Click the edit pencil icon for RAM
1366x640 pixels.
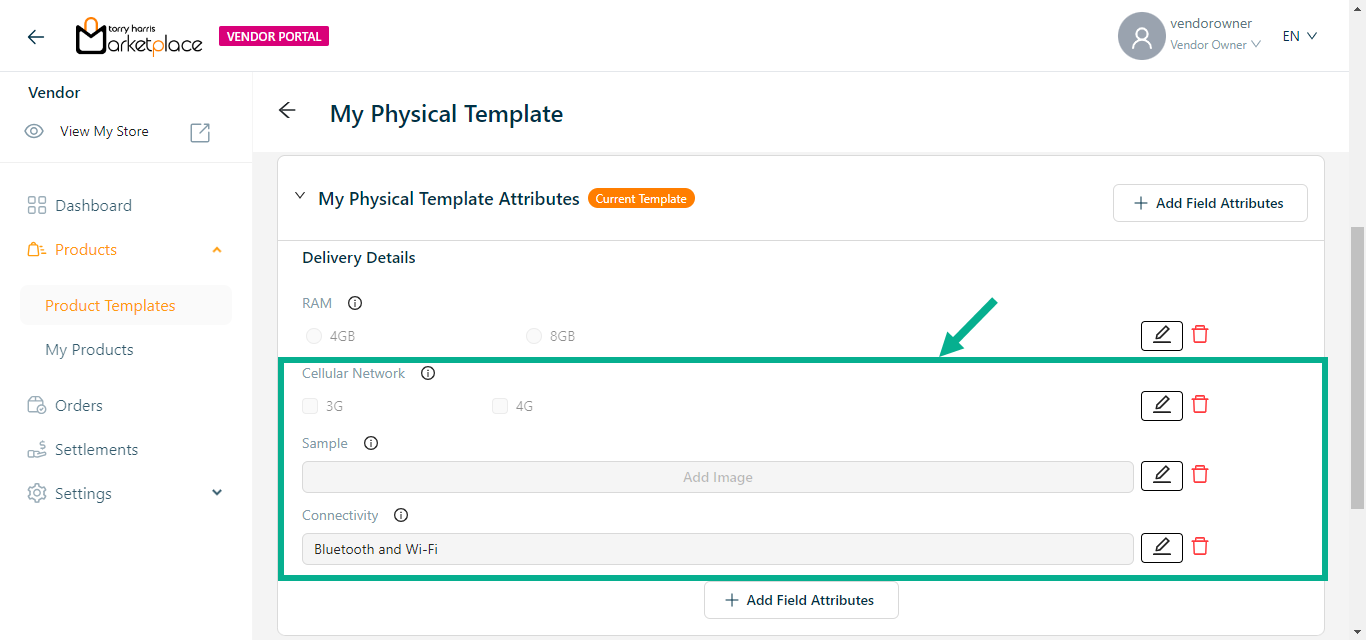pyautogui.click(x=1161, y=335)
